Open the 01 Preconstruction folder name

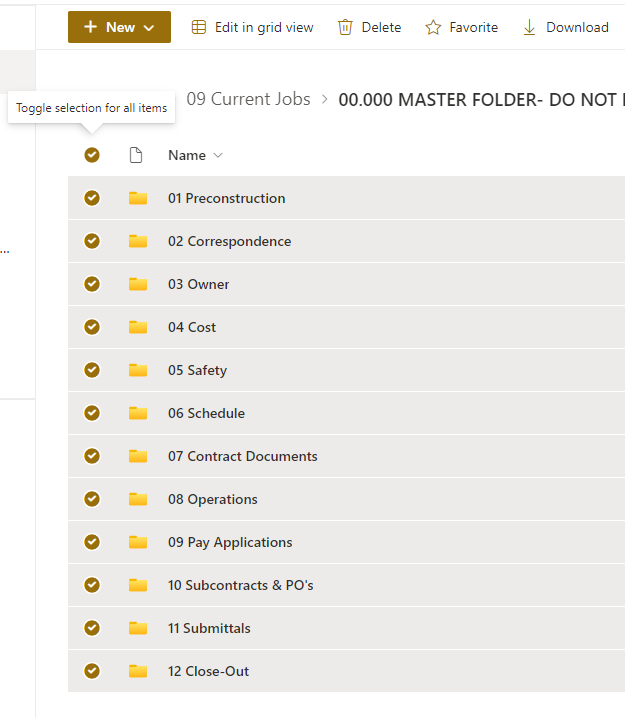227,198
